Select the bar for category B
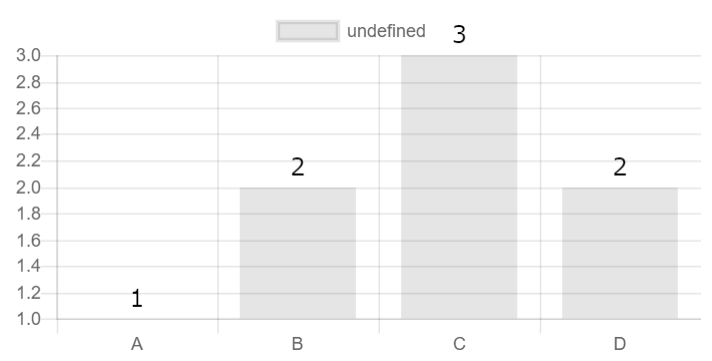 coord(298,253)
